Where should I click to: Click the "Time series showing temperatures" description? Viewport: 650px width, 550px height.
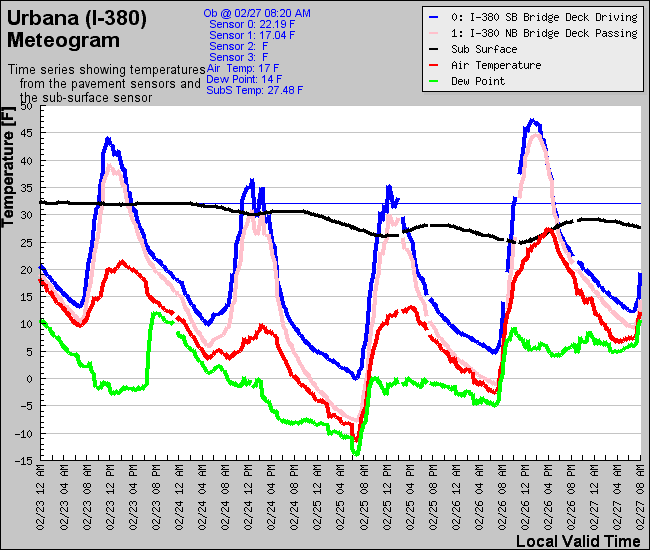[x=105, y=70]
